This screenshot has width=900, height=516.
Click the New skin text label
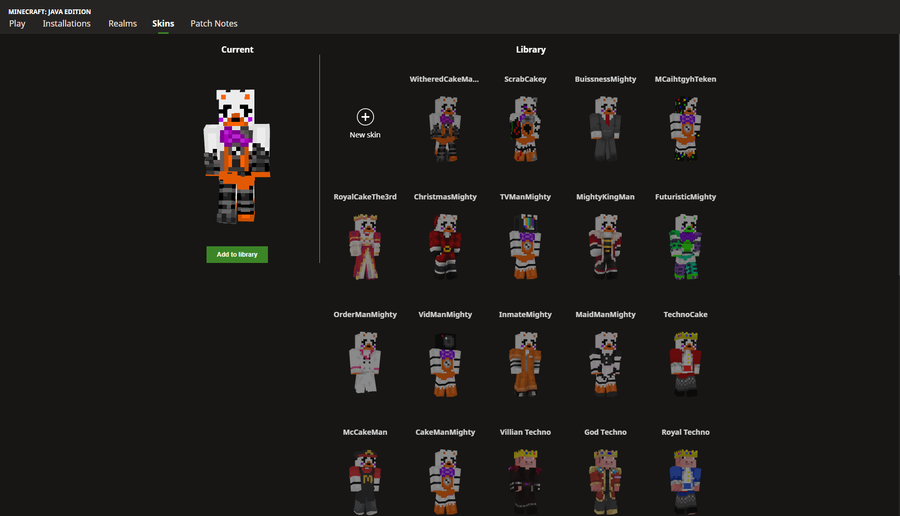coord(365,135)
